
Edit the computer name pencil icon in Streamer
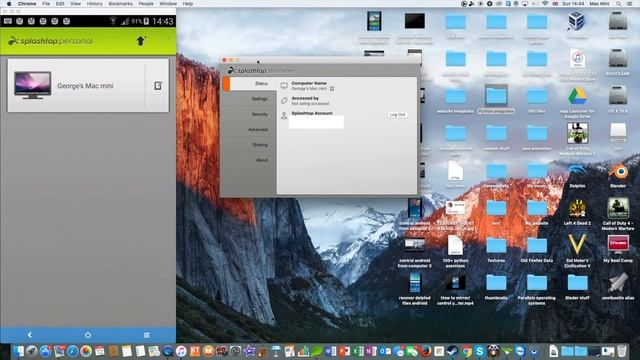tap(332, 89)
